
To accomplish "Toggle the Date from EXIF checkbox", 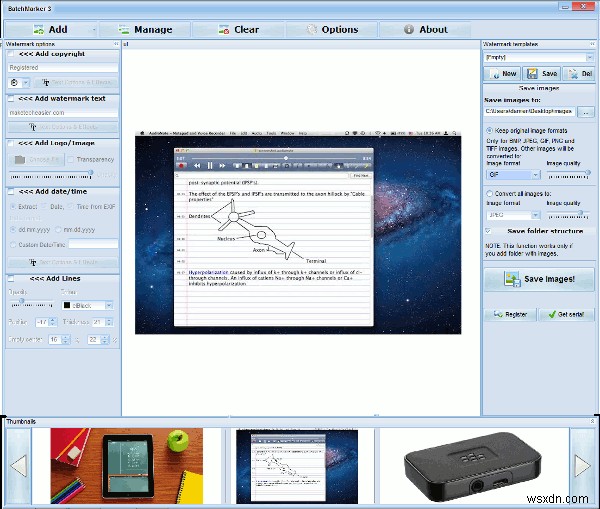I will tap(45, 207).
